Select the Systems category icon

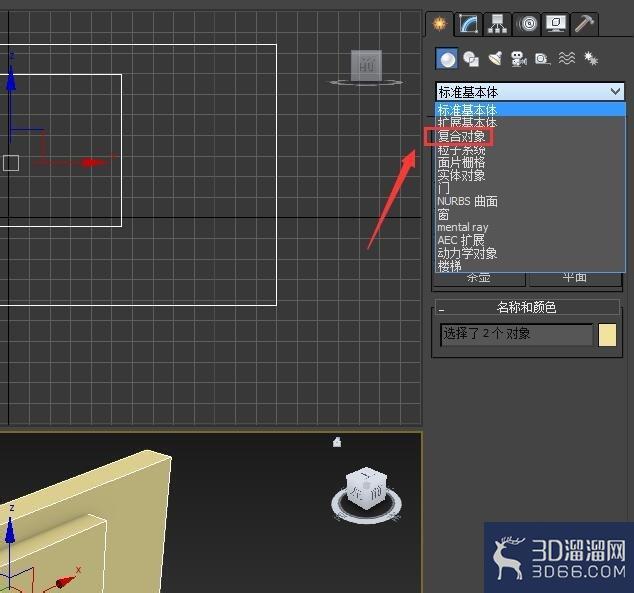click(591, 59)
